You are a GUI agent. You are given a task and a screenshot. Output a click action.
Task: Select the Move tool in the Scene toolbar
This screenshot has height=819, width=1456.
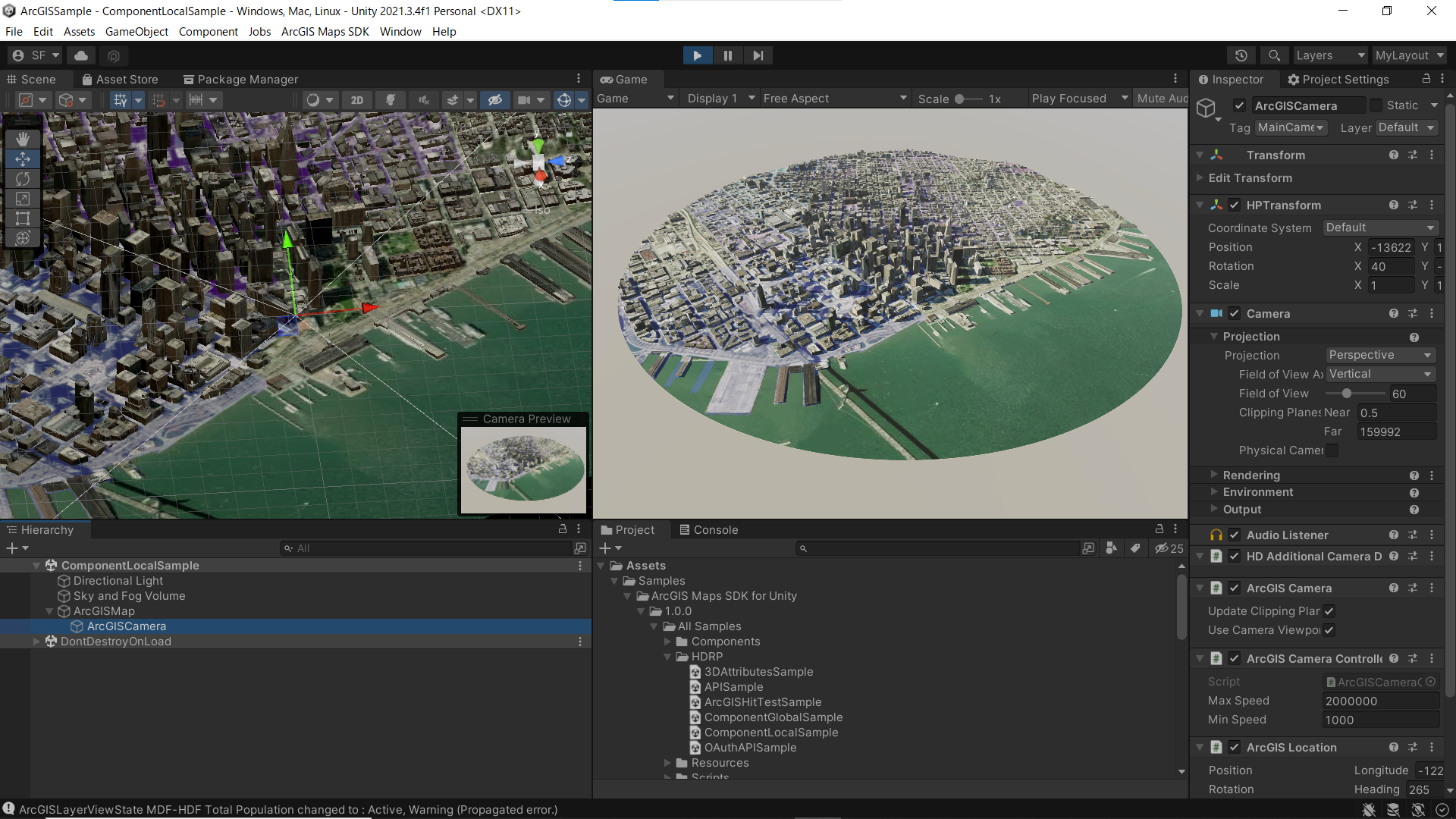[x=23, y=158]
